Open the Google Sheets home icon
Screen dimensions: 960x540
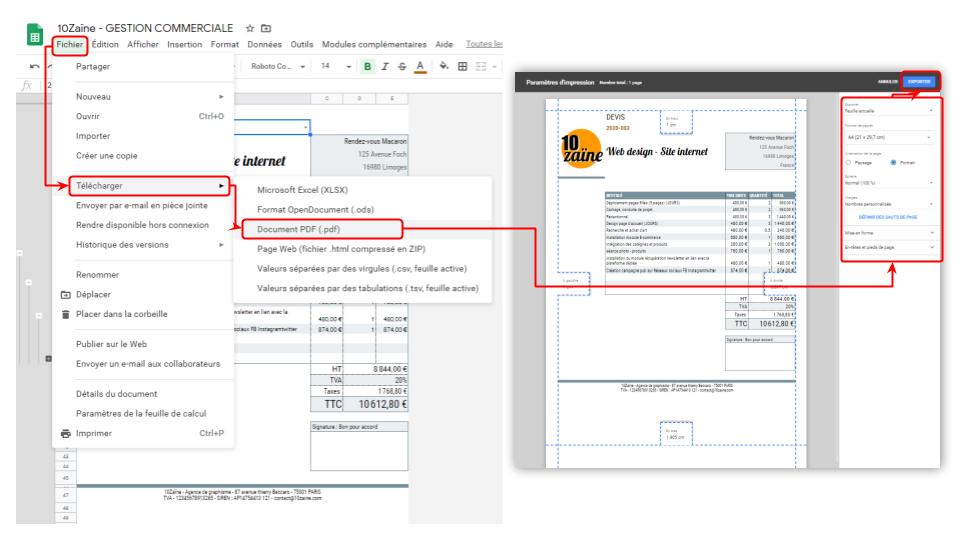coord(35,34)
